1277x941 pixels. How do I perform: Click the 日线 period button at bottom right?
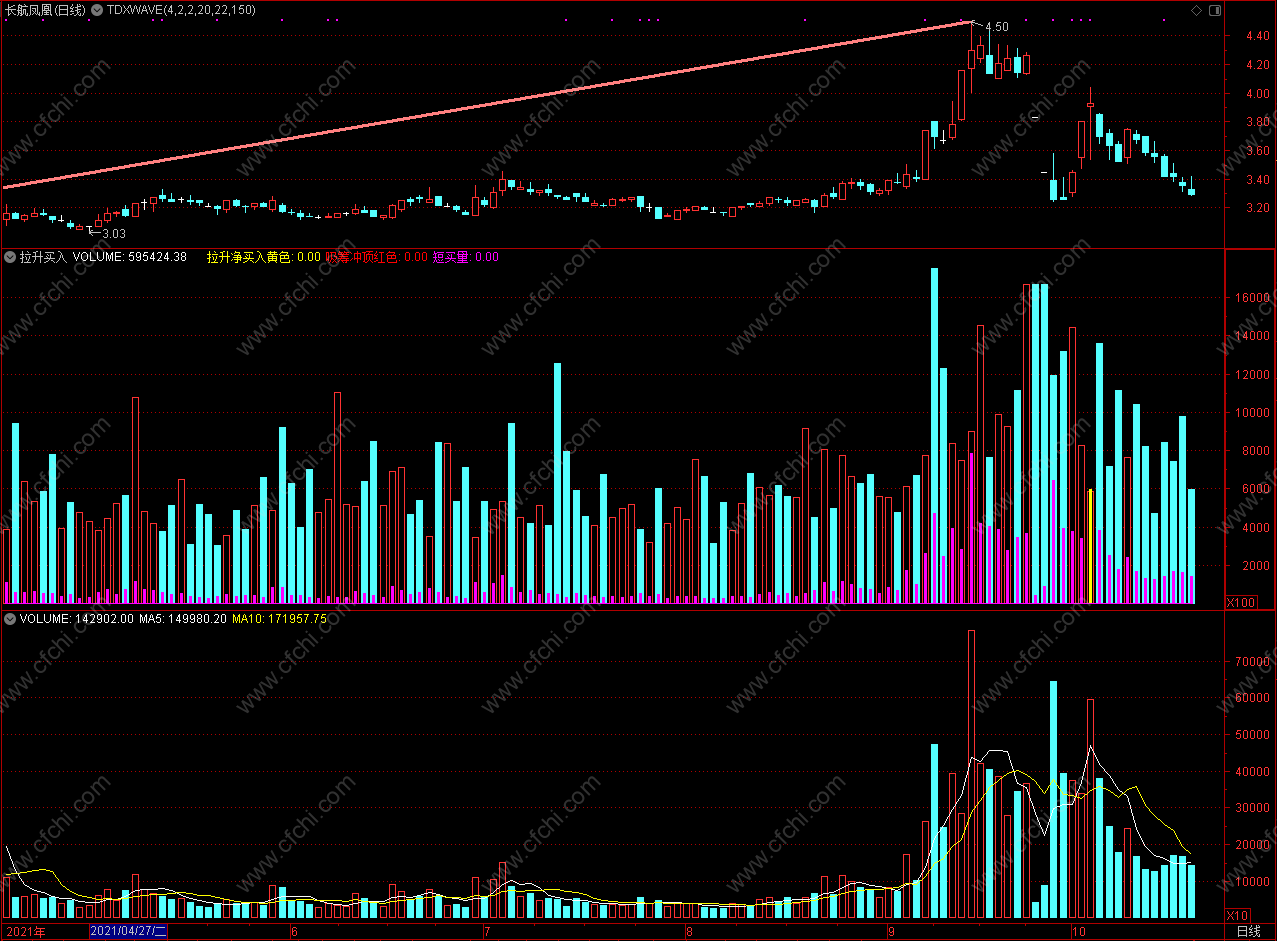click(1249, 932)
